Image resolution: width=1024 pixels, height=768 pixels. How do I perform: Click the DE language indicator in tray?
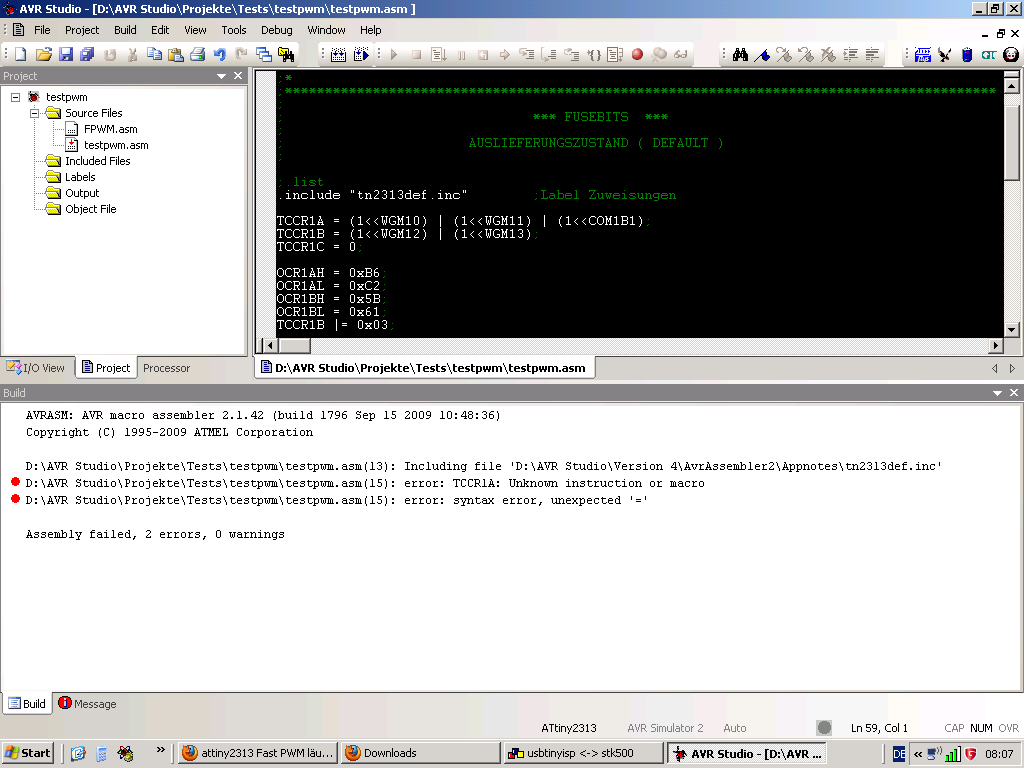[x=899, y=754]
